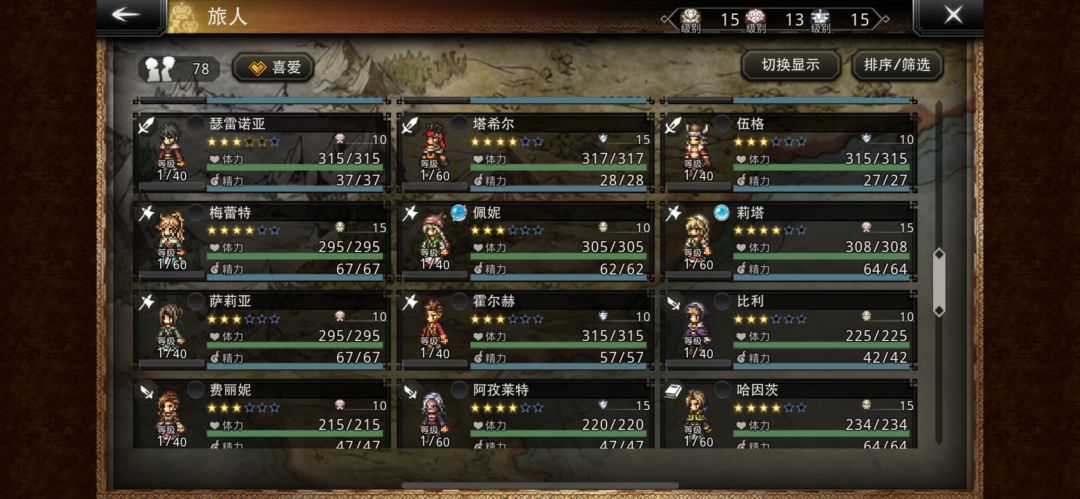Toggle the favorite circle for 萨莉亚
Image resolution: width=1080 pixels, height=499 pixels.
(196, 301)
